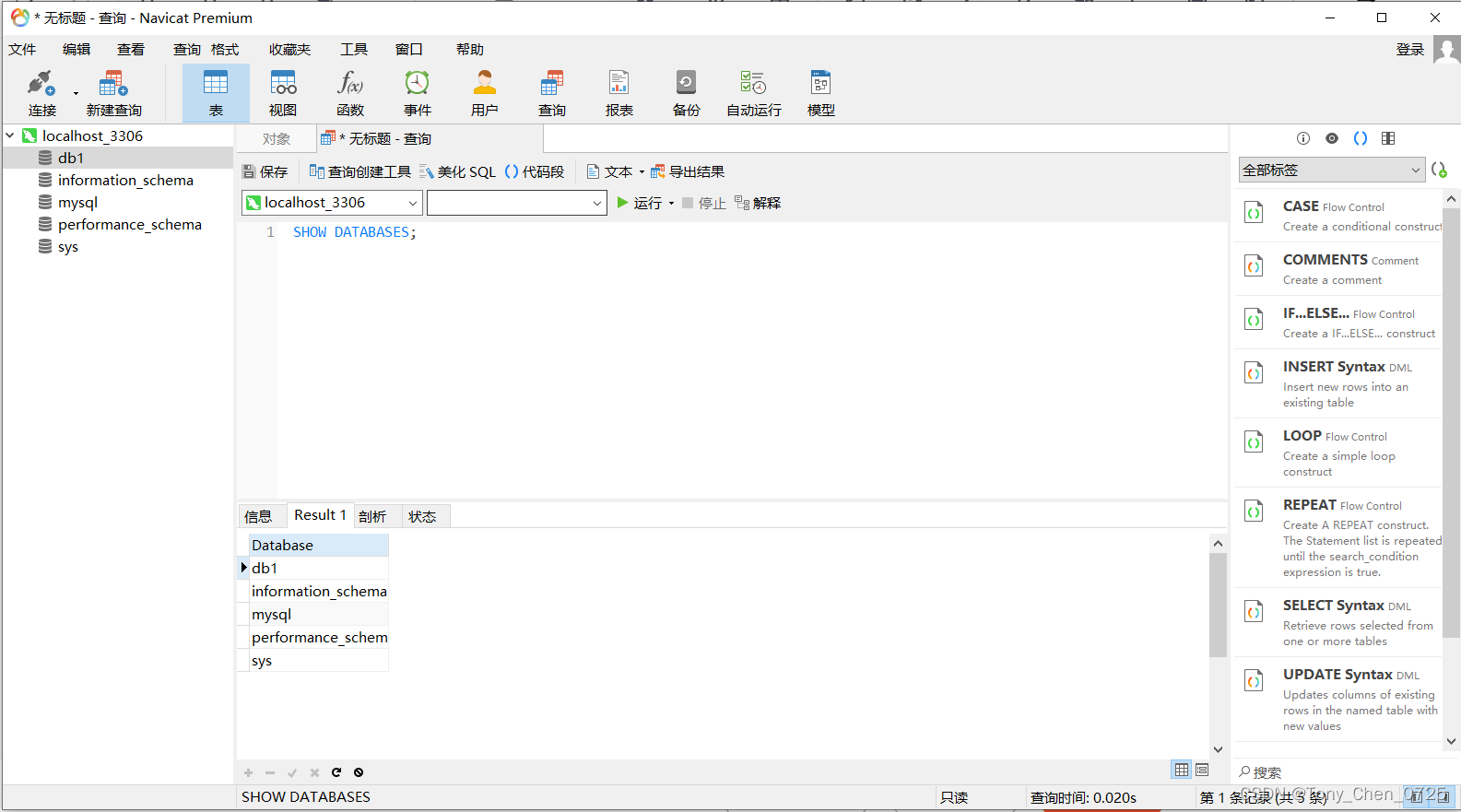Open the 事件 event icon
Viewport: 1461px width, 812px height.
point(418,93)
